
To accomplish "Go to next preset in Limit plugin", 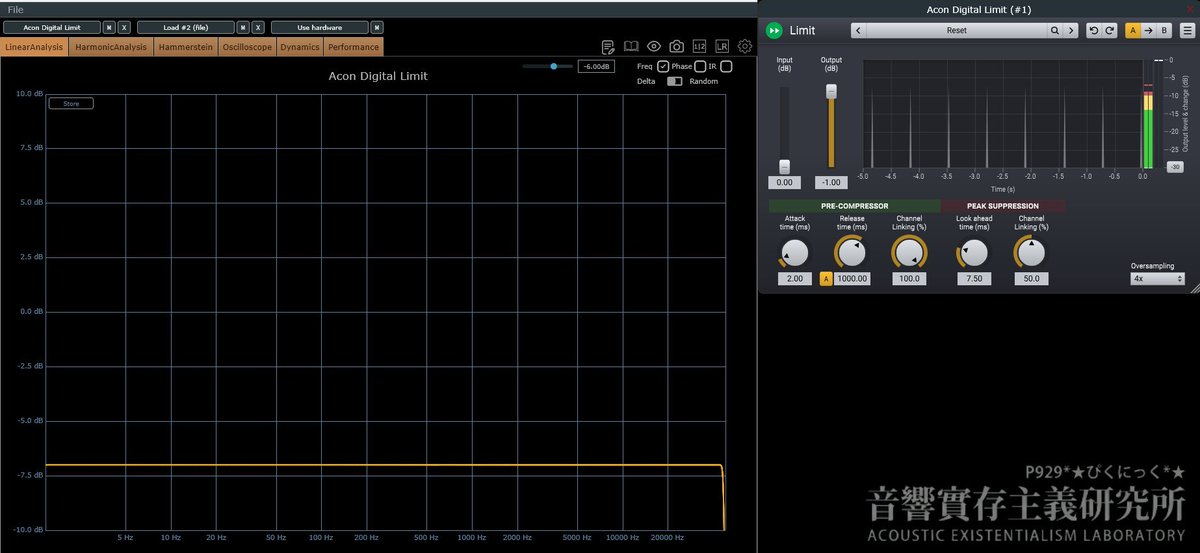I will tap(1071, 31).
